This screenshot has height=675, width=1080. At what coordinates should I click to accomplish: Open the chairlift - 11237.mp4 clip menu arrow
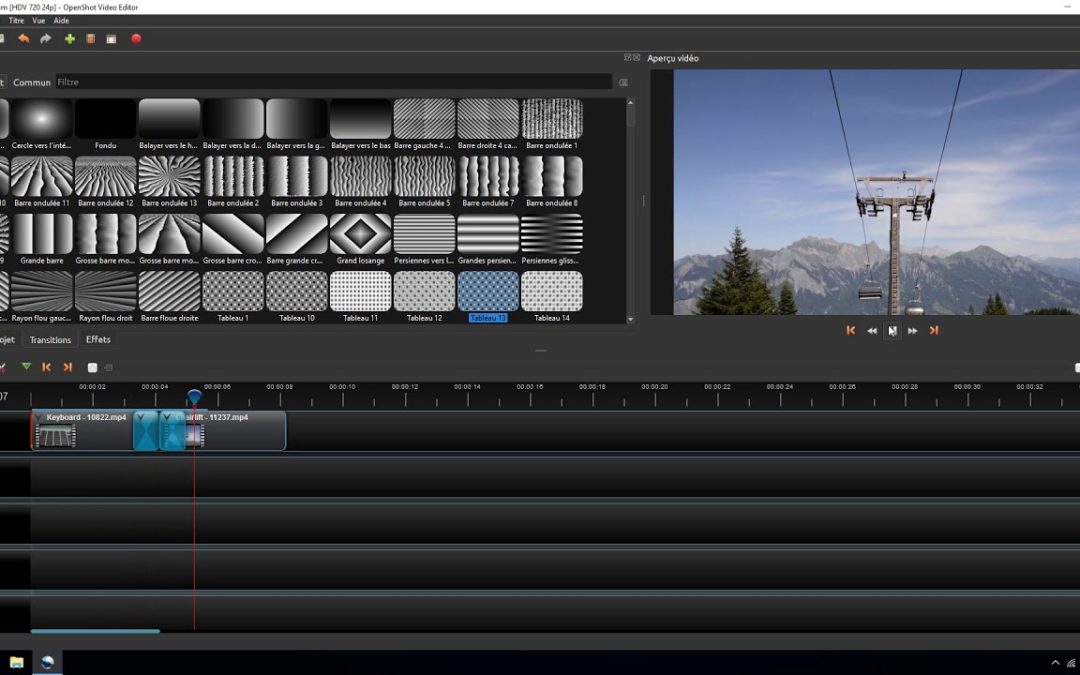point(166,417)
